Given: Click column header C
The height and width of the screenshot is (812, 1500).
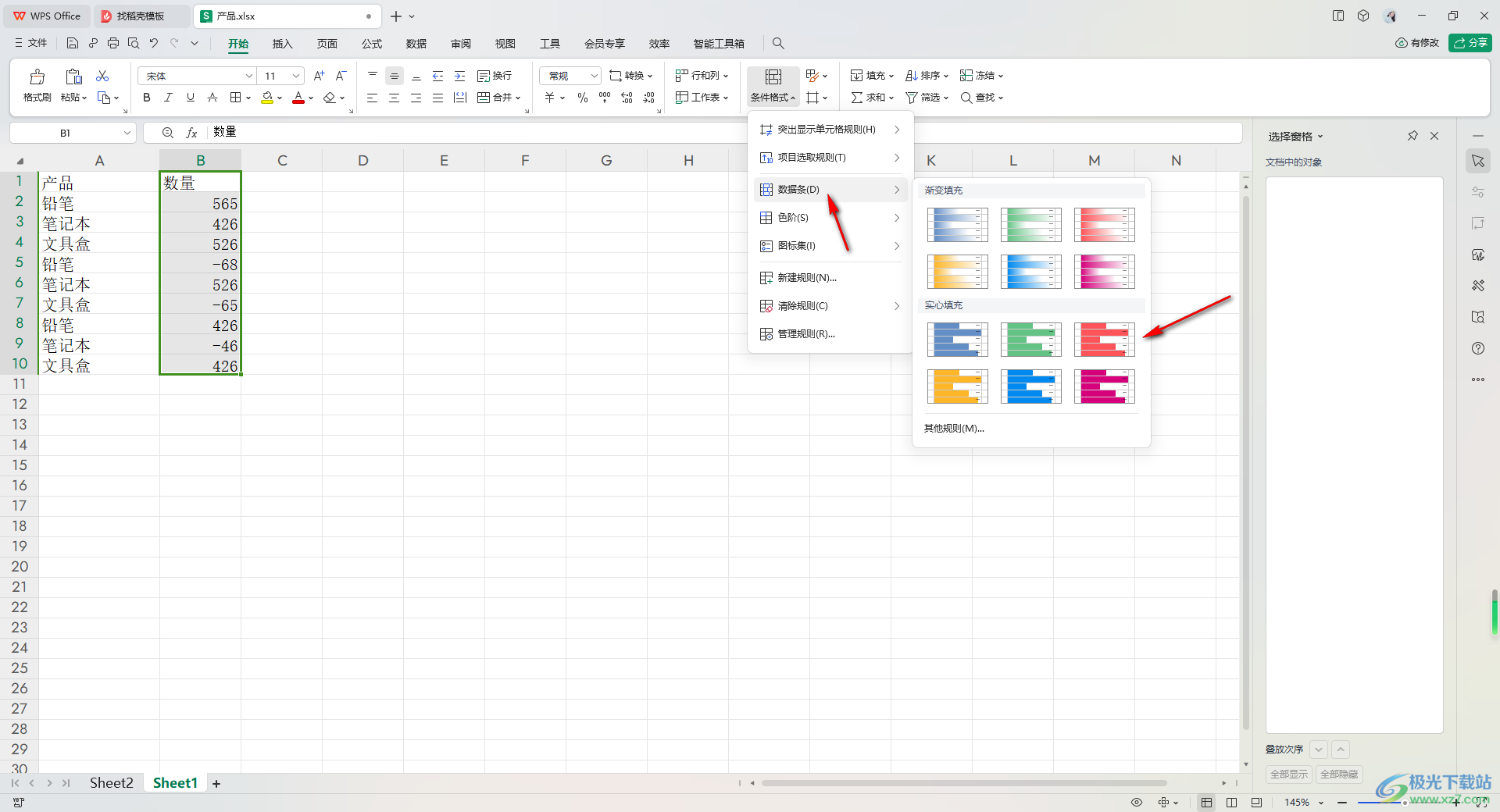Looking at the screenshot, I should (282, 160).
